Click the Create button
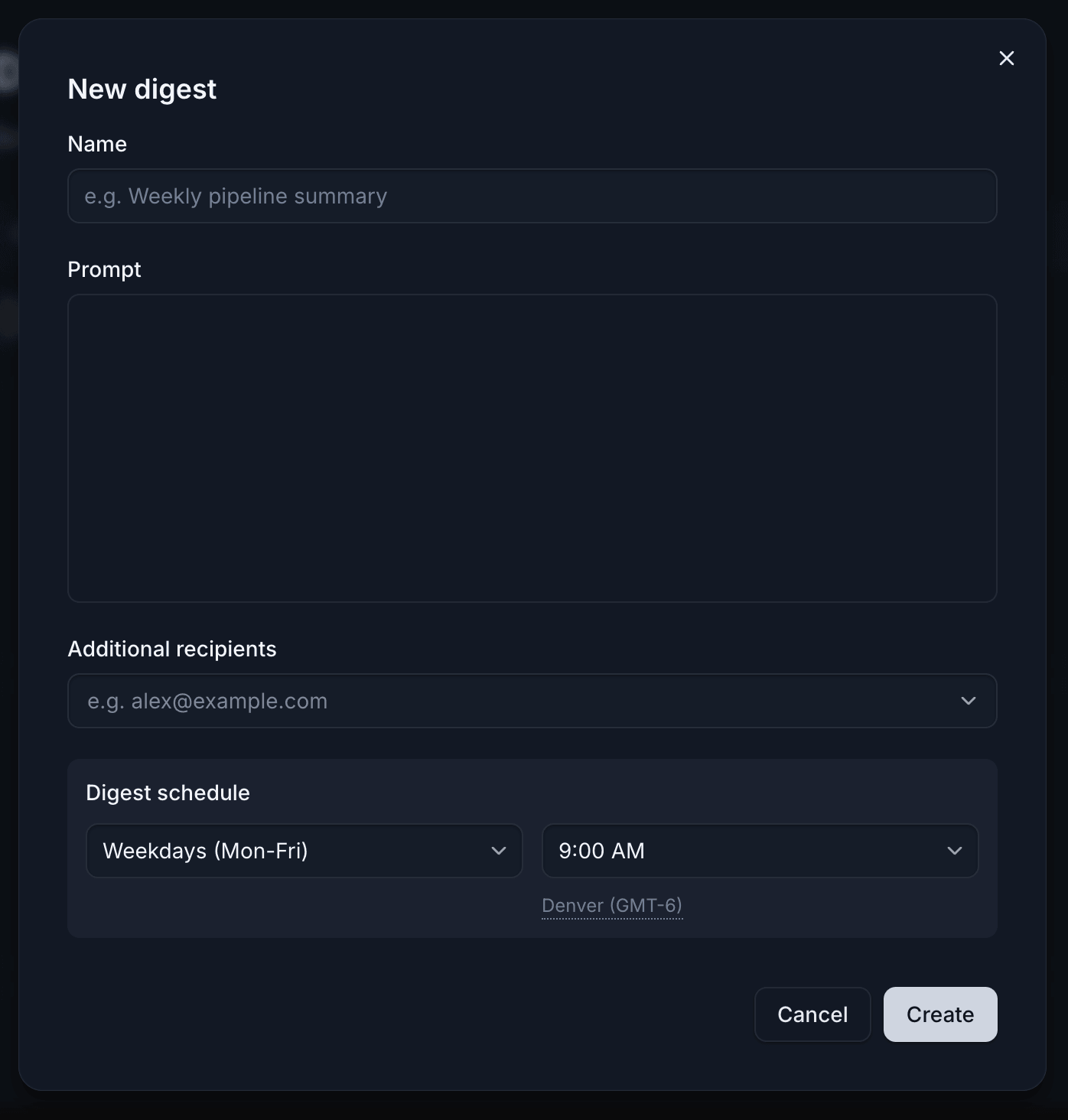The image size is (1068, 1120). [940, 1014]
